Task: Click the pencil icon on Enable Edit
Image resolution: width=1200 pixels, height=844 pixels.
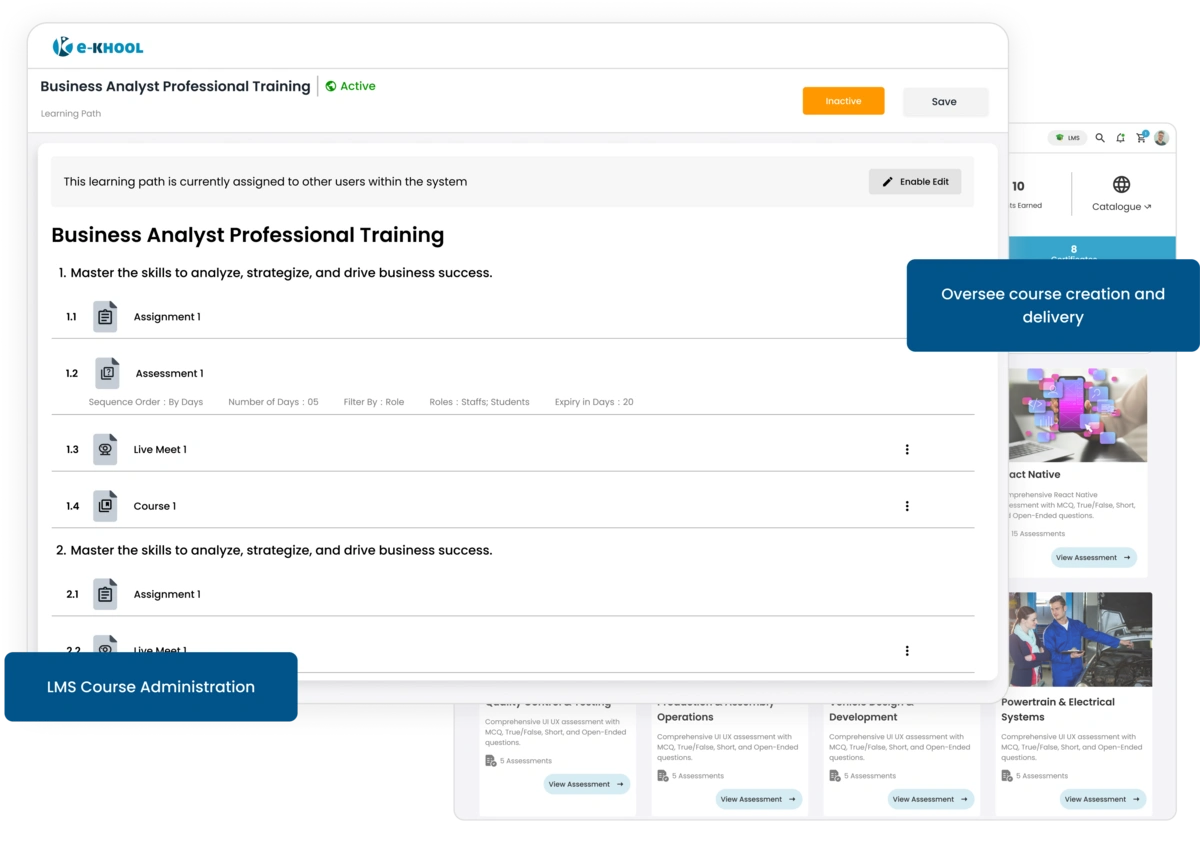Action: 888,181
